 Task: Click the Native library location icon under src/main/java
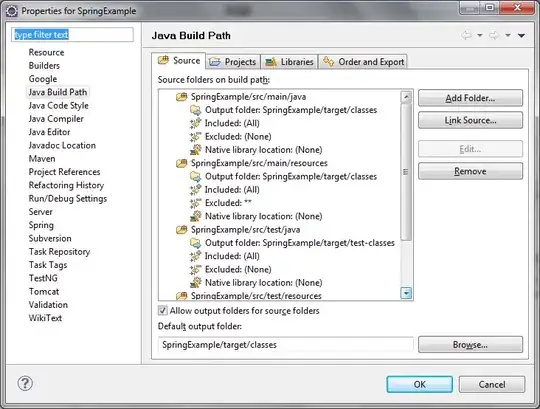pos(195,150)
